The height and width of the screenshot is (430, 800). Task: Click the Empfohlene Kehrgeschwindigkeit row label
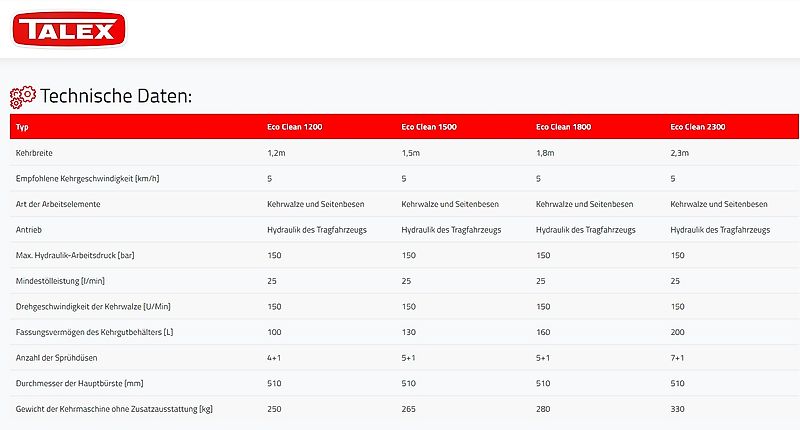(x=88, y=179)
